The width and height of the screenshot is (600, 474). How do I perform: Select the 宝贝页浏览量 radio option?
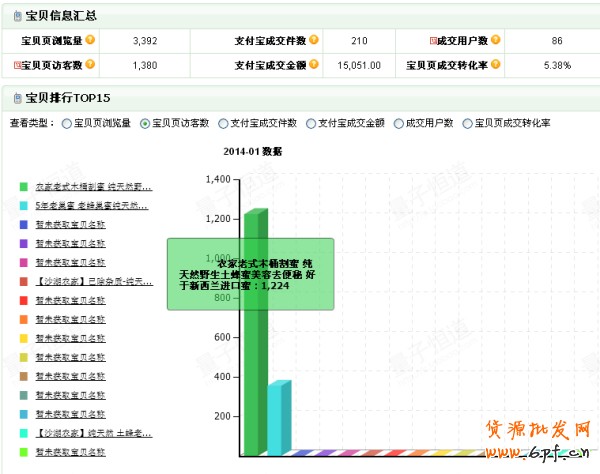point(67,124)
